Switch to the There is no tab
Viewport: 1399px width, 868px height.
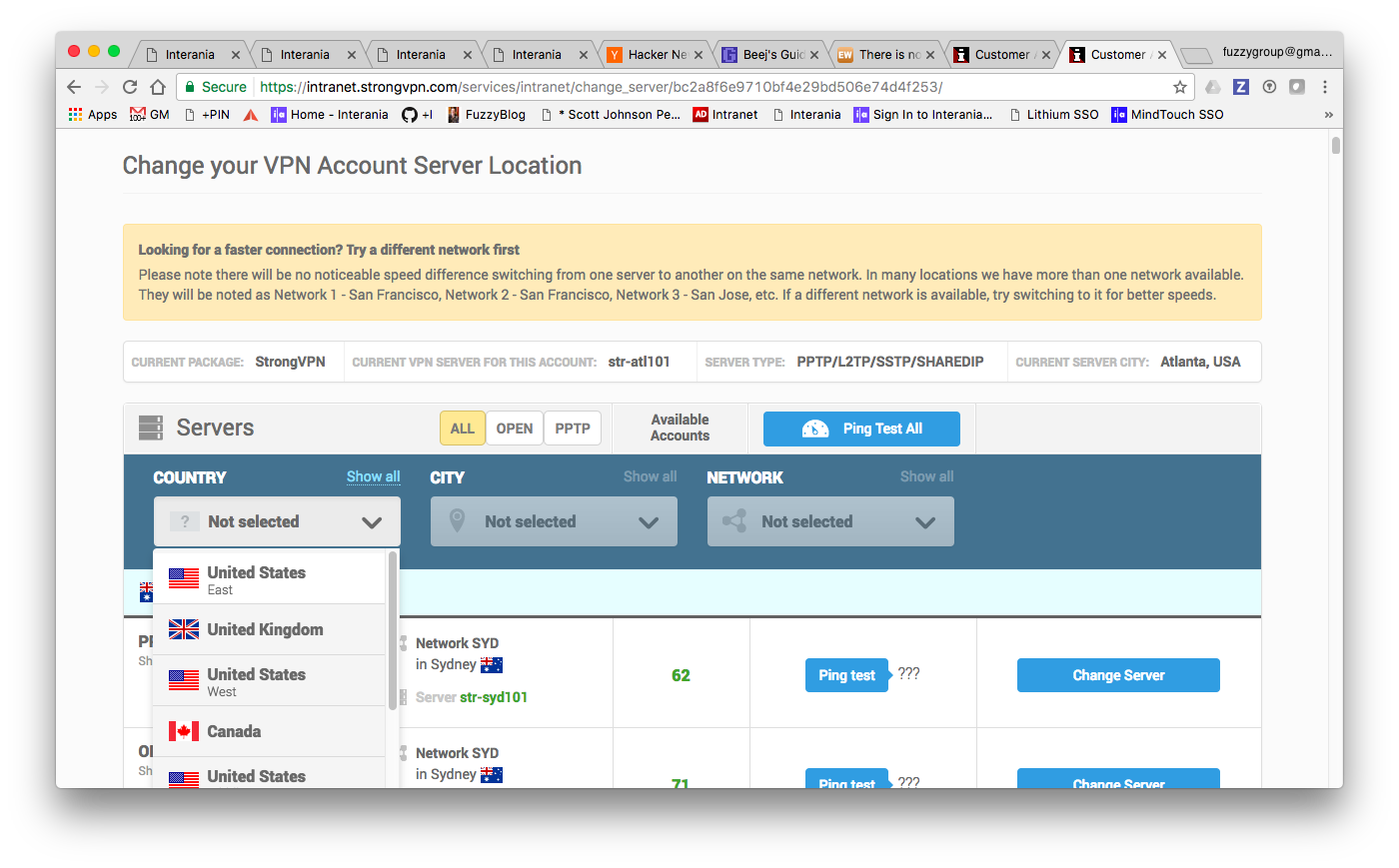tap(886, 55)
